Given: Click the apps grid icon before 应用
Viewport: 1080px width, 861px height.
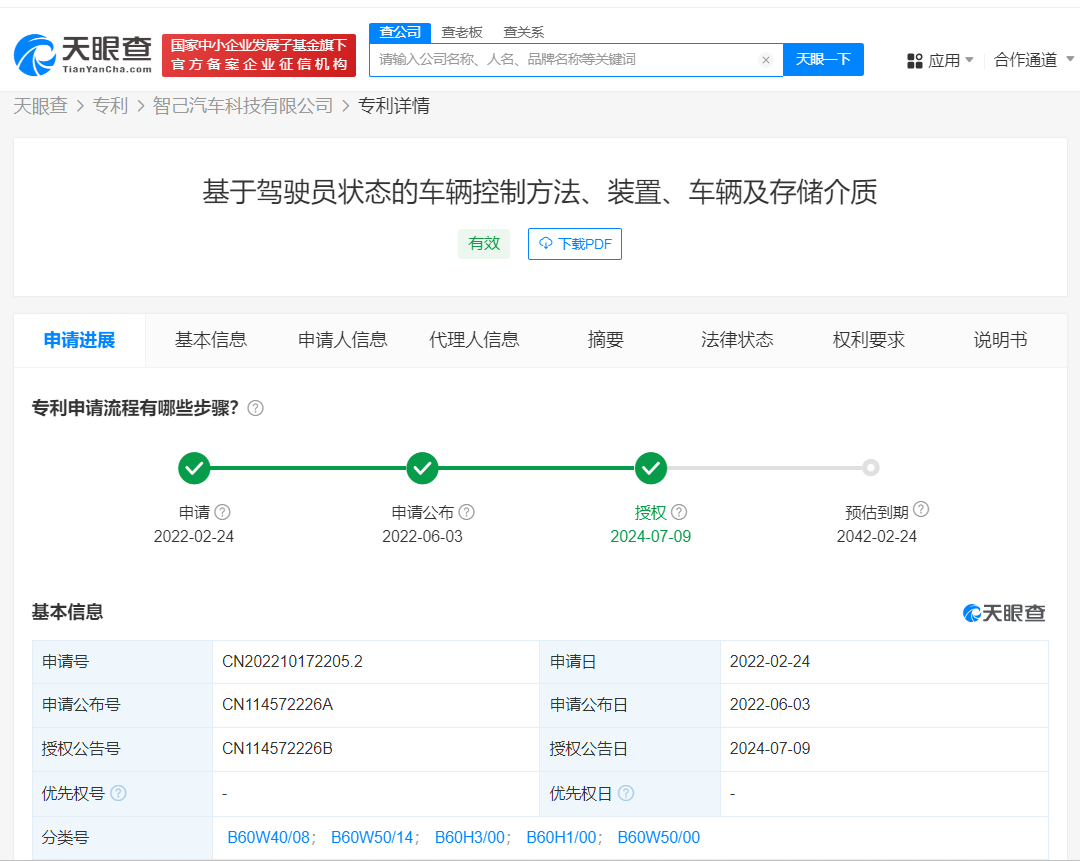Looking at the screenshot, I should pos(915,60).
